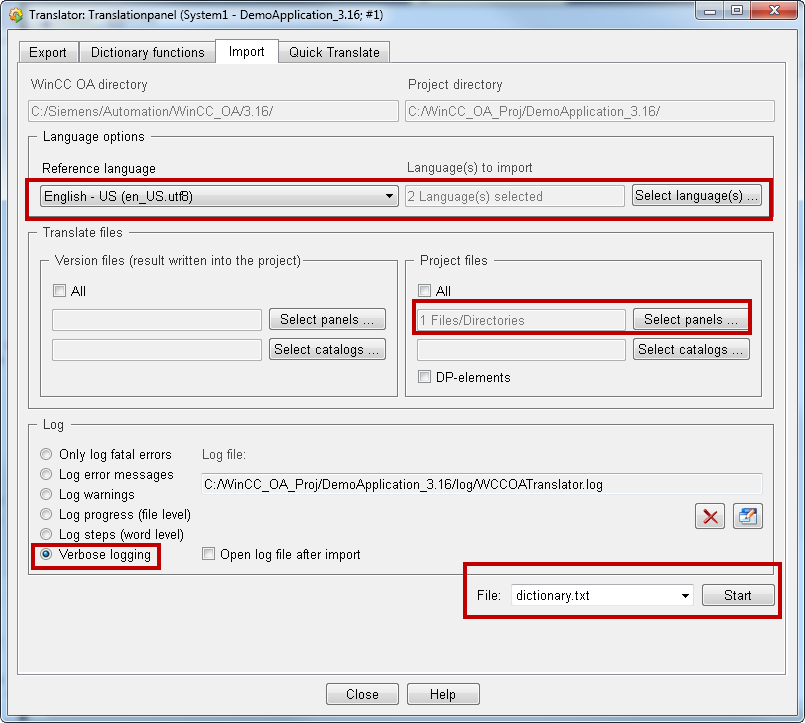Viewport: 805px width, 723px height.
Task: Click Select catalogs under Version files
Action: (x=327, y=350)
